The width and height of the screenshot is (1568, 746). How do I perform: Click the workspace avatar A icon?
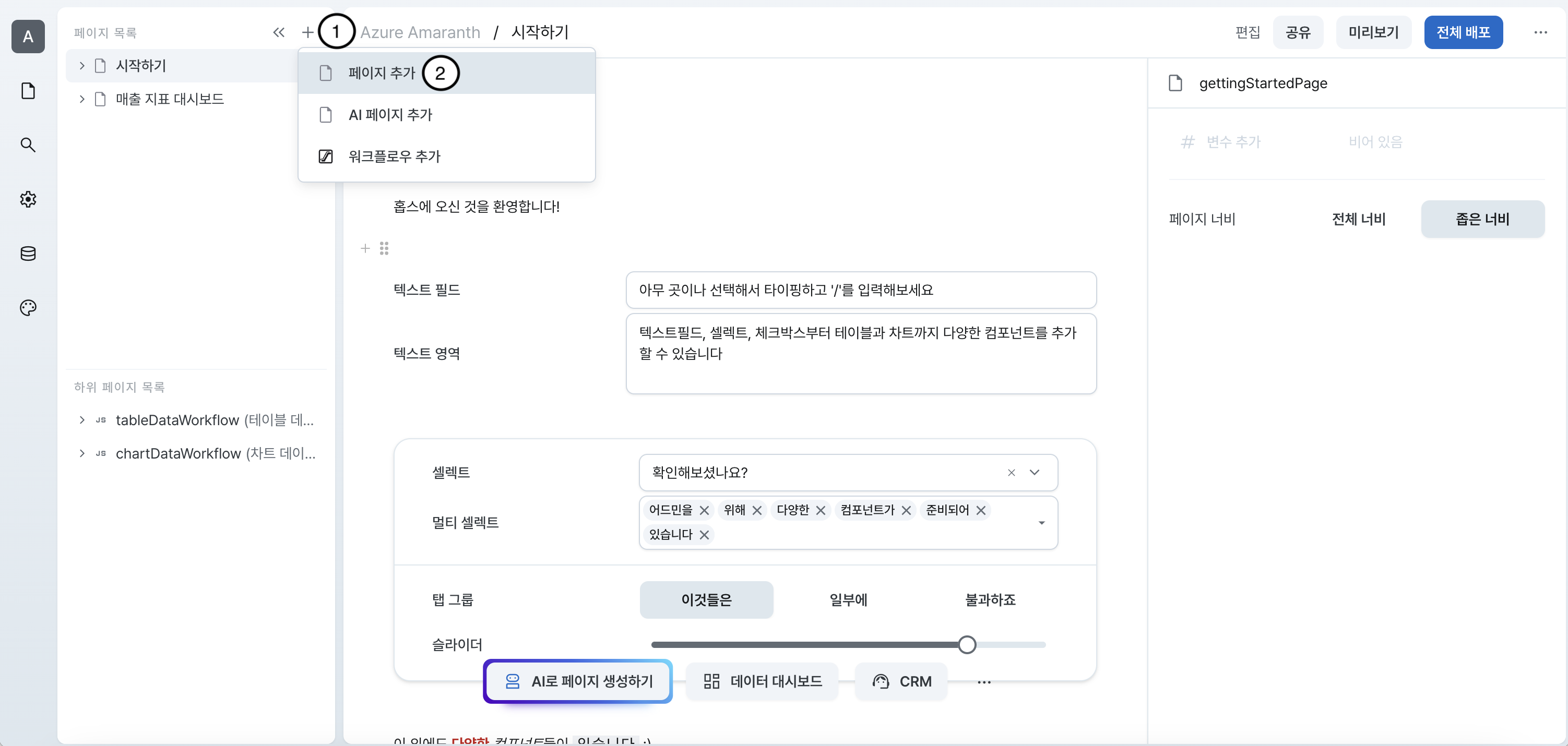pos(28,37)
